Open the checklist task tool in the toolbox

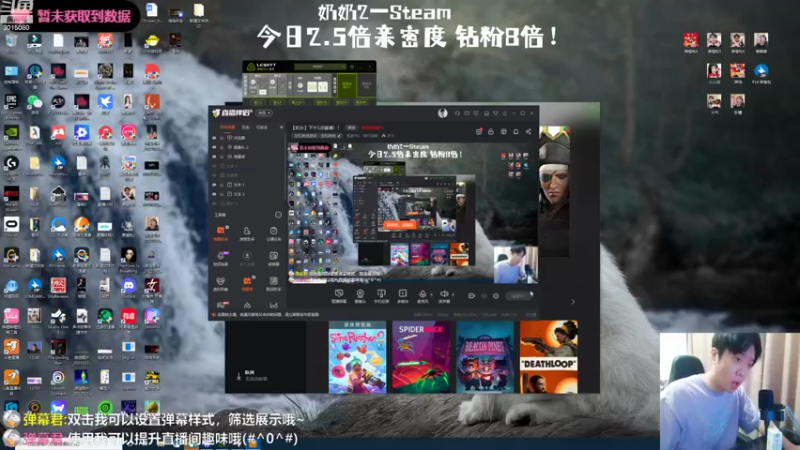(x=273, y=233)
